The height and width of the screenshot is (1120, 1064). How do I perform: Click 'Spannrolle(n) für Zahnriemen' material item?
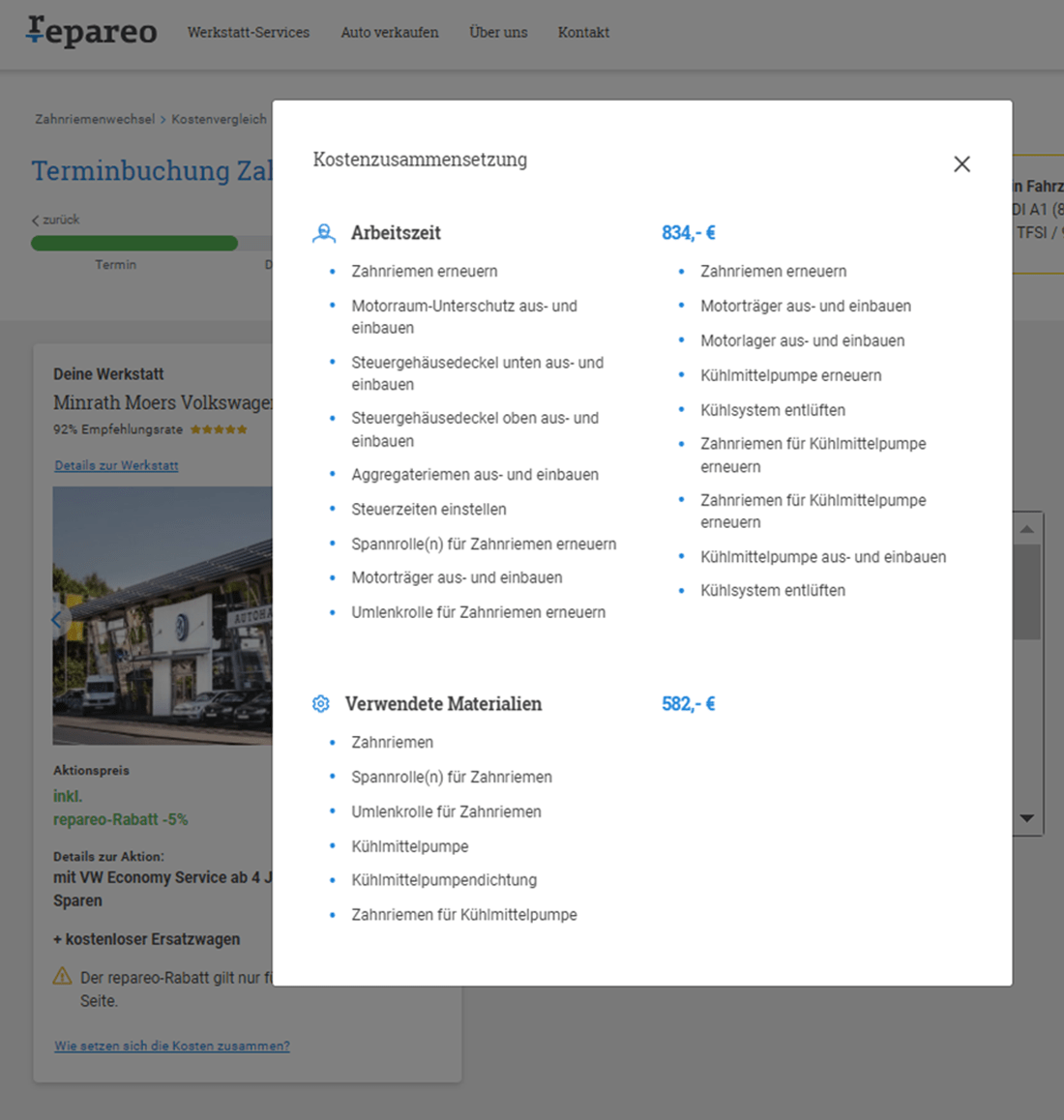452,777
